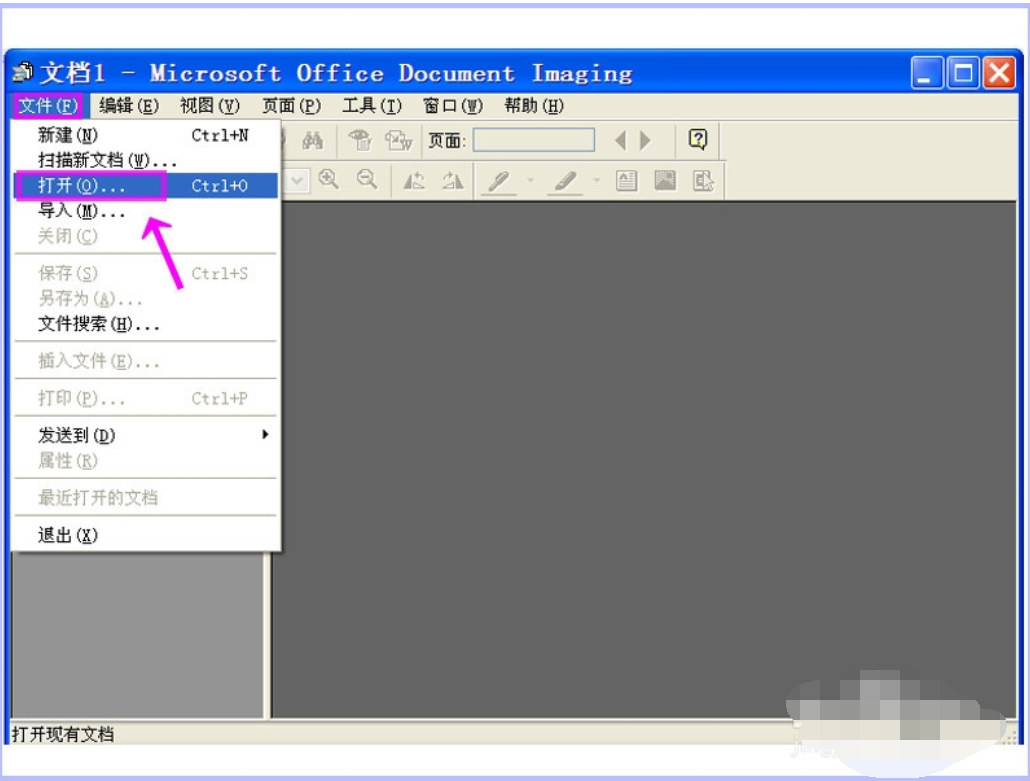Screen dimensions: 1030x781
Task: Open the 工具(T) menu
Action: pyautogui.click(x=371, y=105)
